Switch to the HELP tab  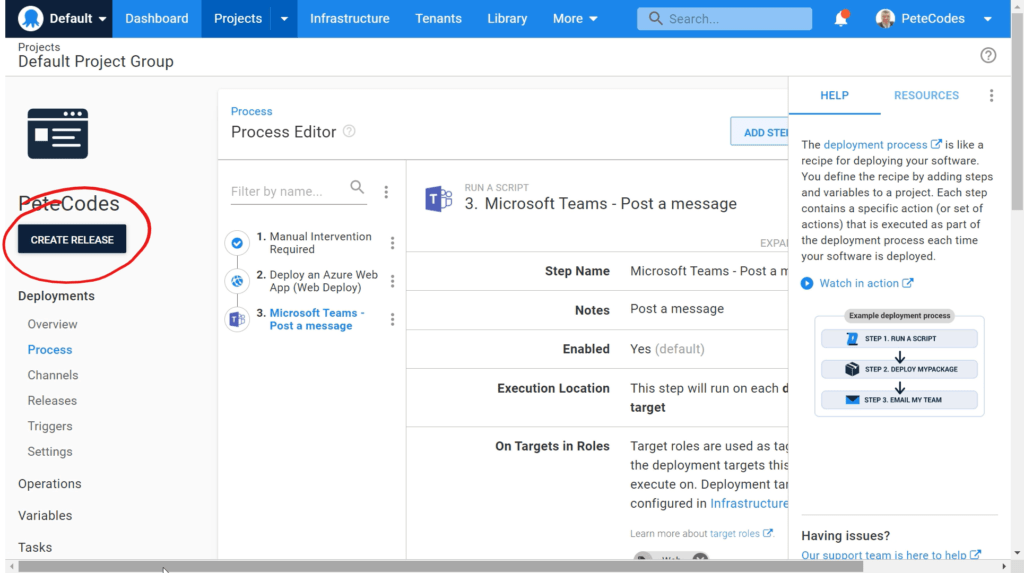834,95
